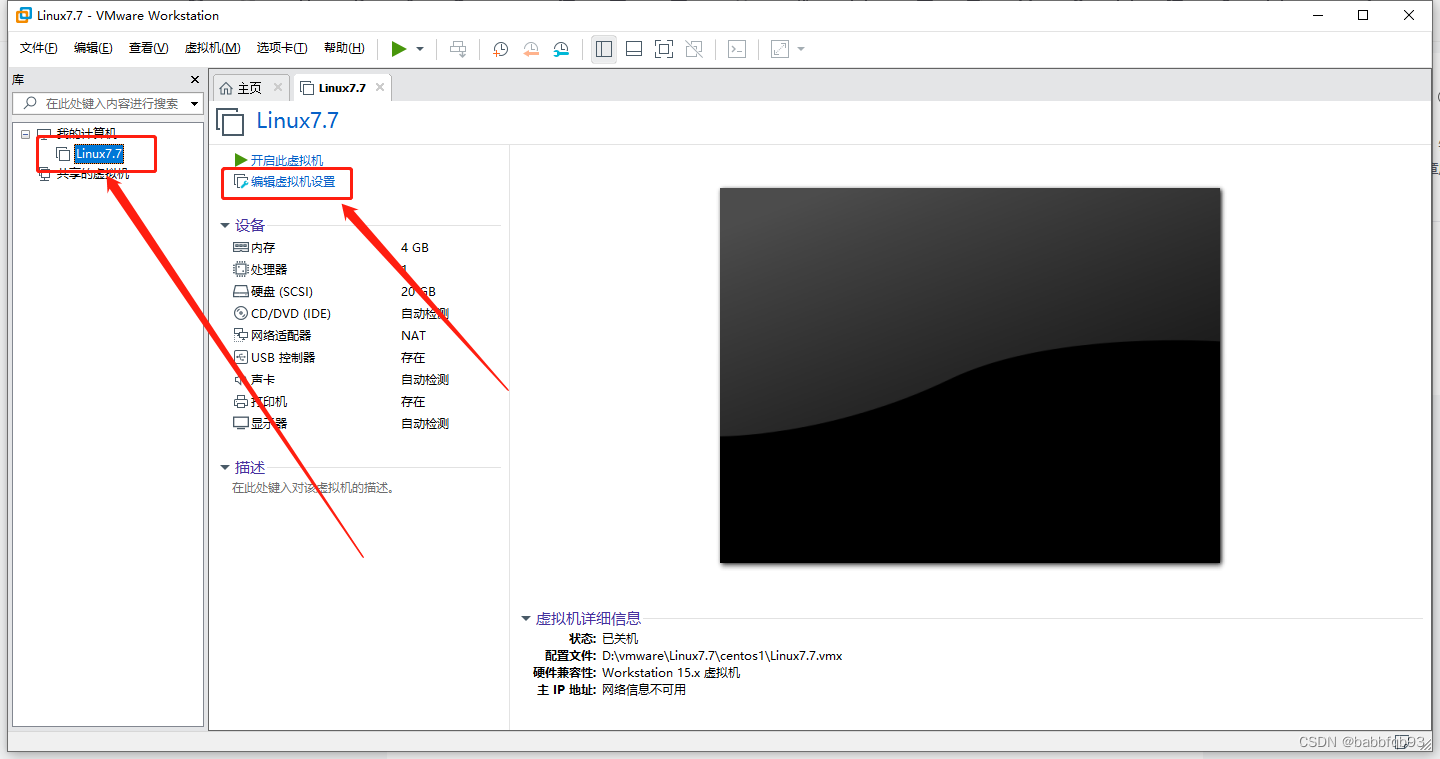Screen dimensions: 1440x759
Task: Open the 文件(F) menu
Action: [x=39, y=48]
